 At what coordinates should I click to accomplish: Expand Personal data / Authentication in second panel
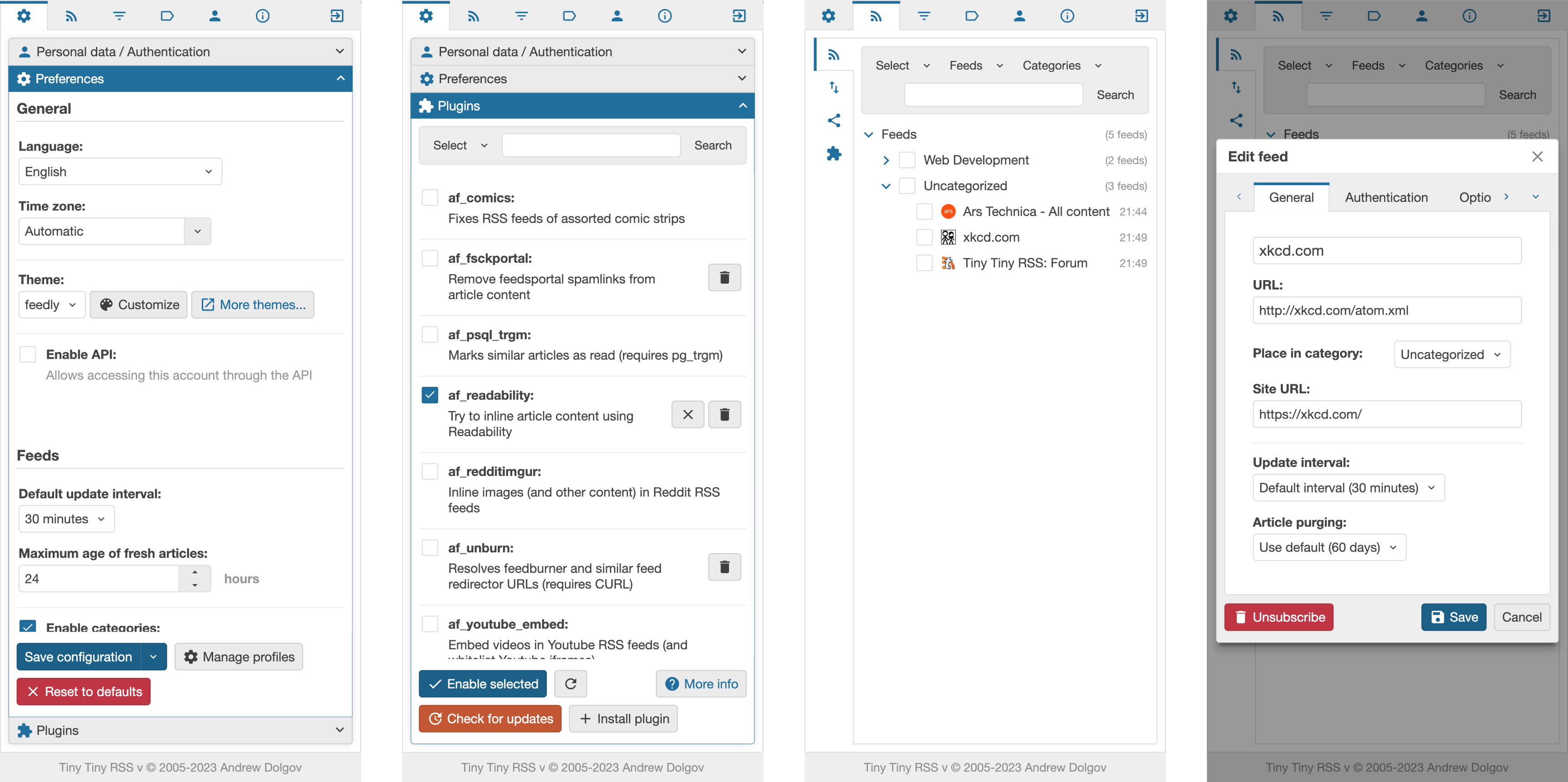(583, 52)
